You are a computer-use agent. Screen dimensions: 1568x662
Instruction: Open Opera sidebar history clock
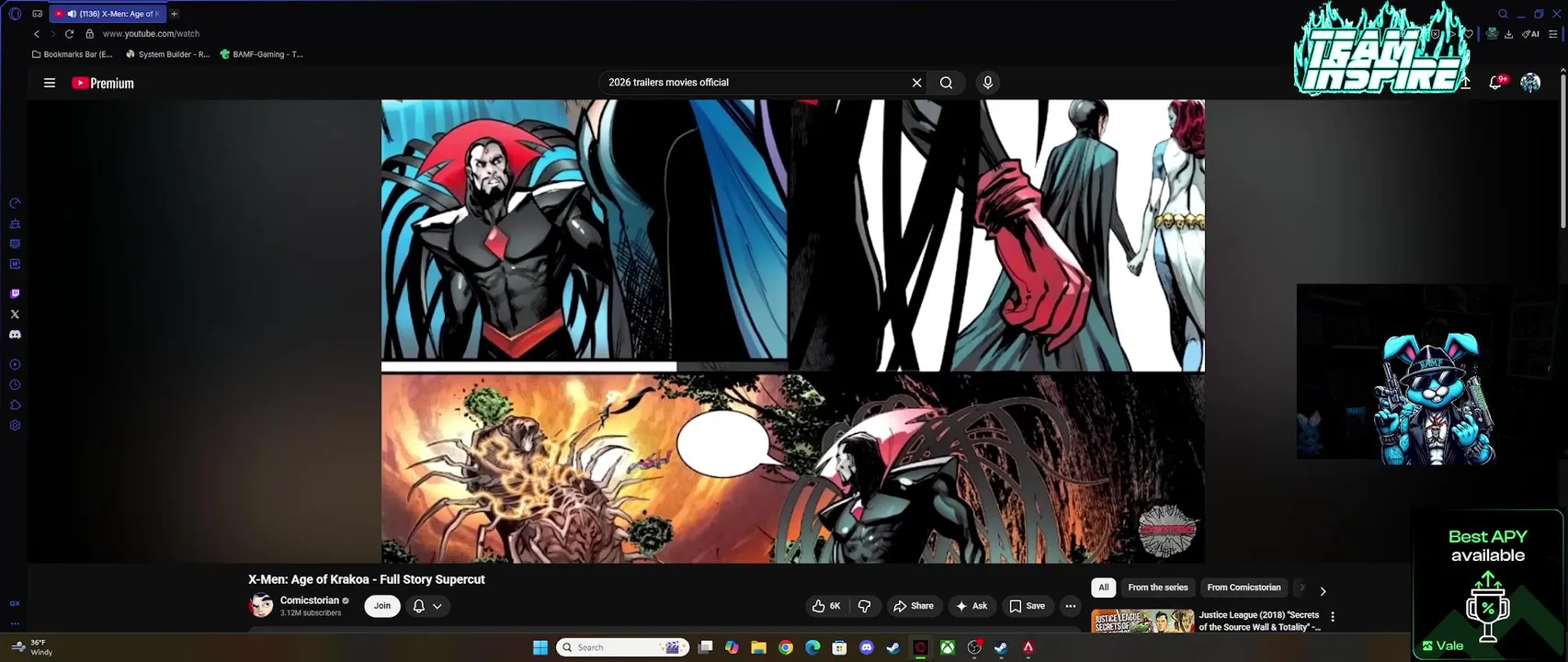pyautogui.click(x=15, y=385)
